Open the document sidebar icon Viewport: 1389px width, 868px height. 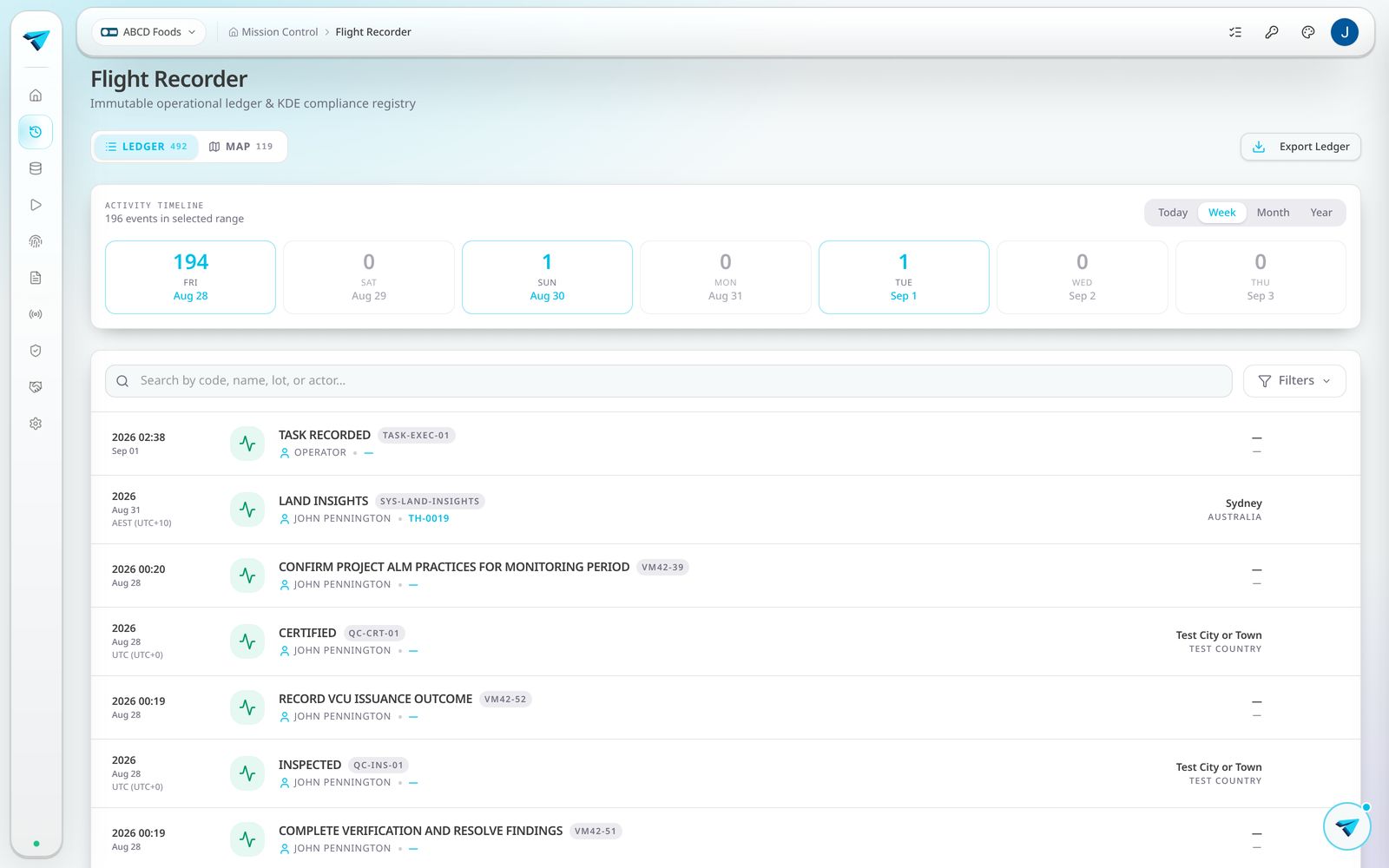coord(36,278)
